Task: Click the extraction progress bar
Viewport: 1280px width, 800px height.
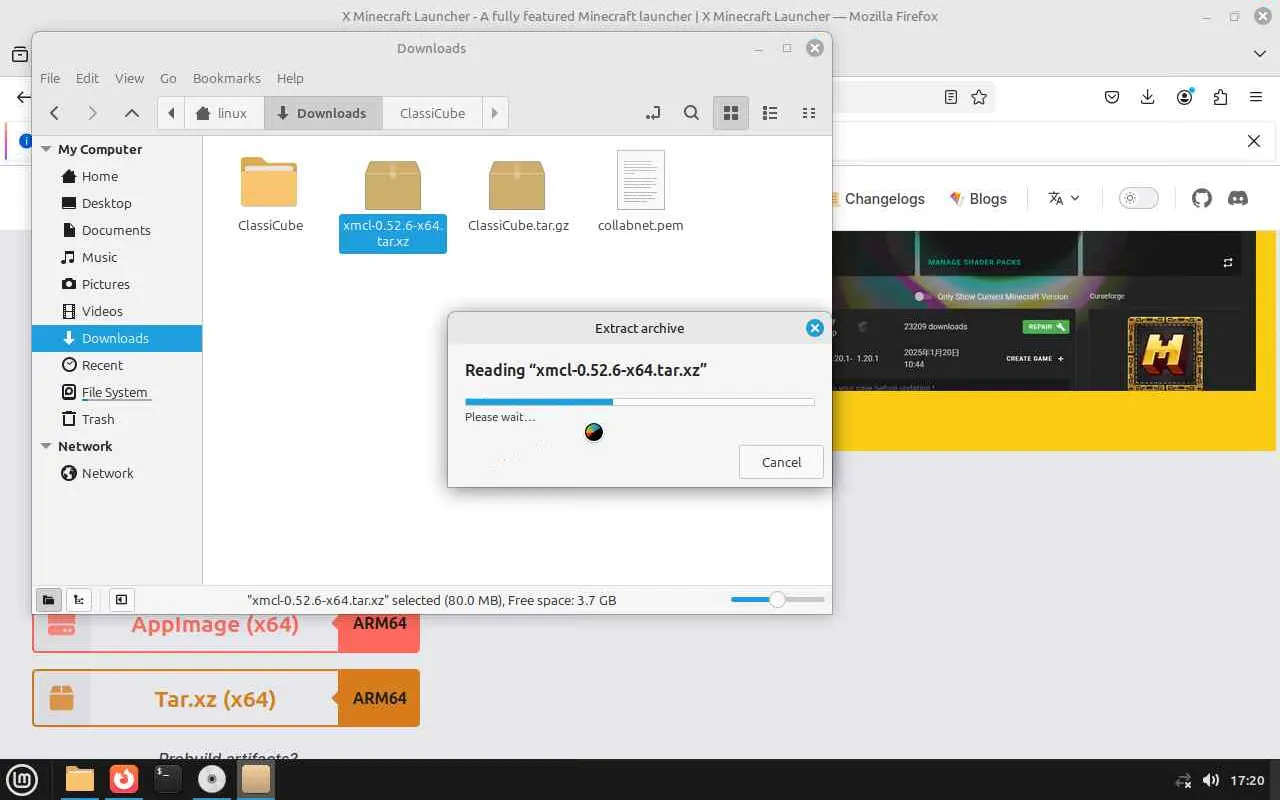Action: 640,402
